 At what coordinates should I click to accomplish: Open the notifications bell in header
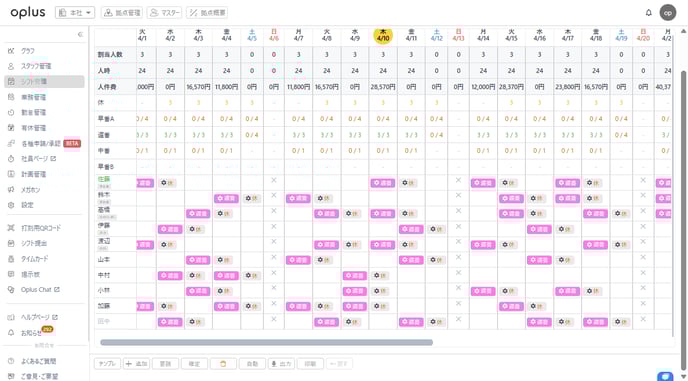pos(649,13)
